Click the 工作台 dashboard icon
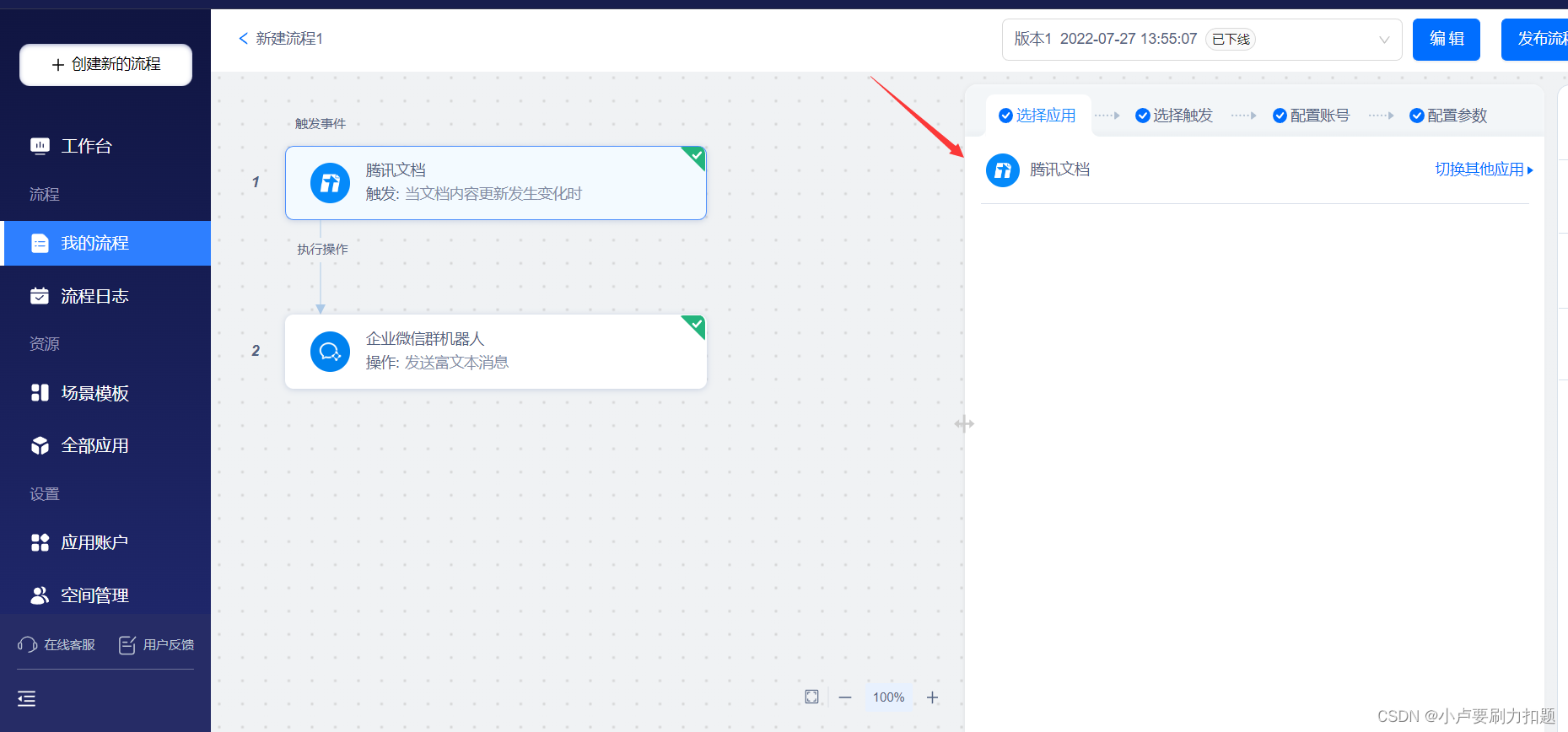This screenshot has height=732, width=1568. [x=40, y=146]
